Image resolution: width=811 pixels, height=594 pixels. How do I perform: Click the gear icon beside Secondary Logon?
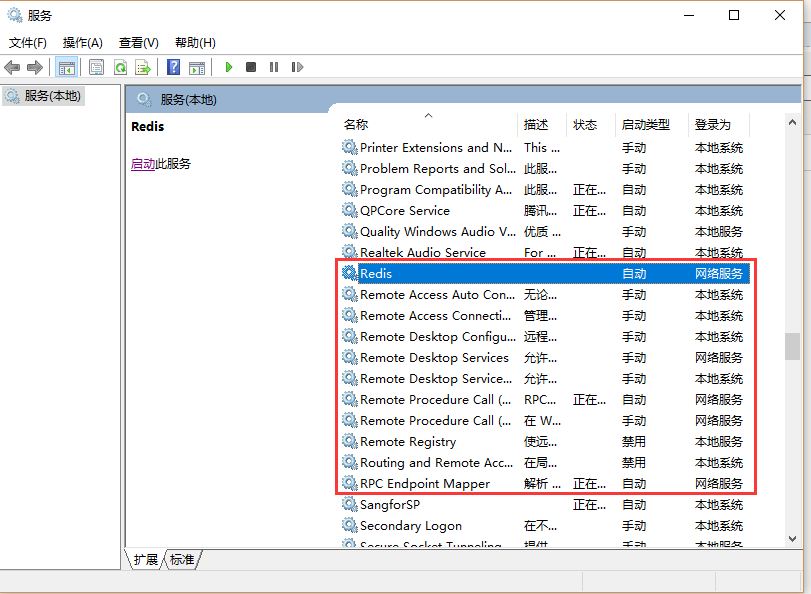tap(350, 525)
